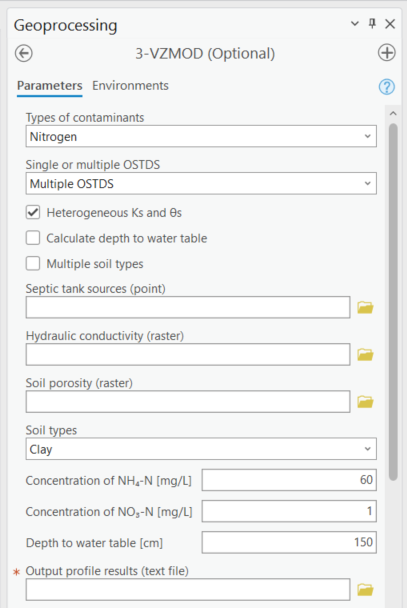Screen dimensions: 407x608
Task: Click the plus icon beside the tool title
Action: 386,53
